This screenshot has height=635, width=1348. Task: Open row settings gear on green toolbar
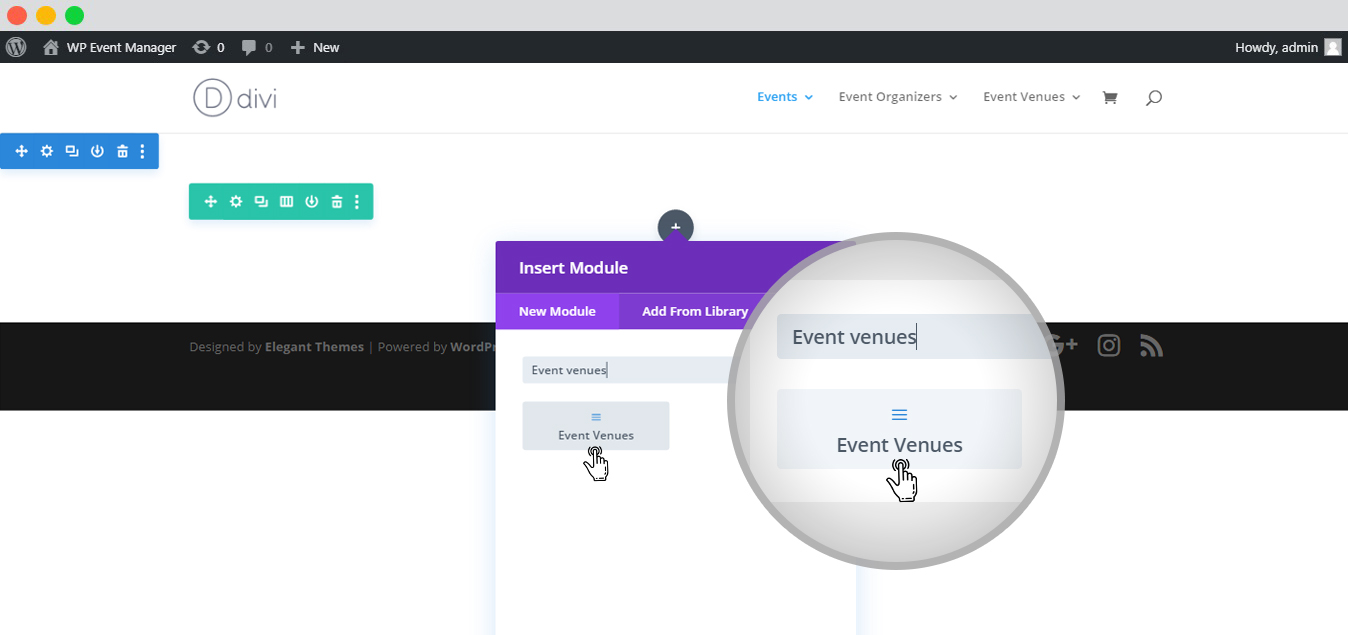[x=236, y=201]
